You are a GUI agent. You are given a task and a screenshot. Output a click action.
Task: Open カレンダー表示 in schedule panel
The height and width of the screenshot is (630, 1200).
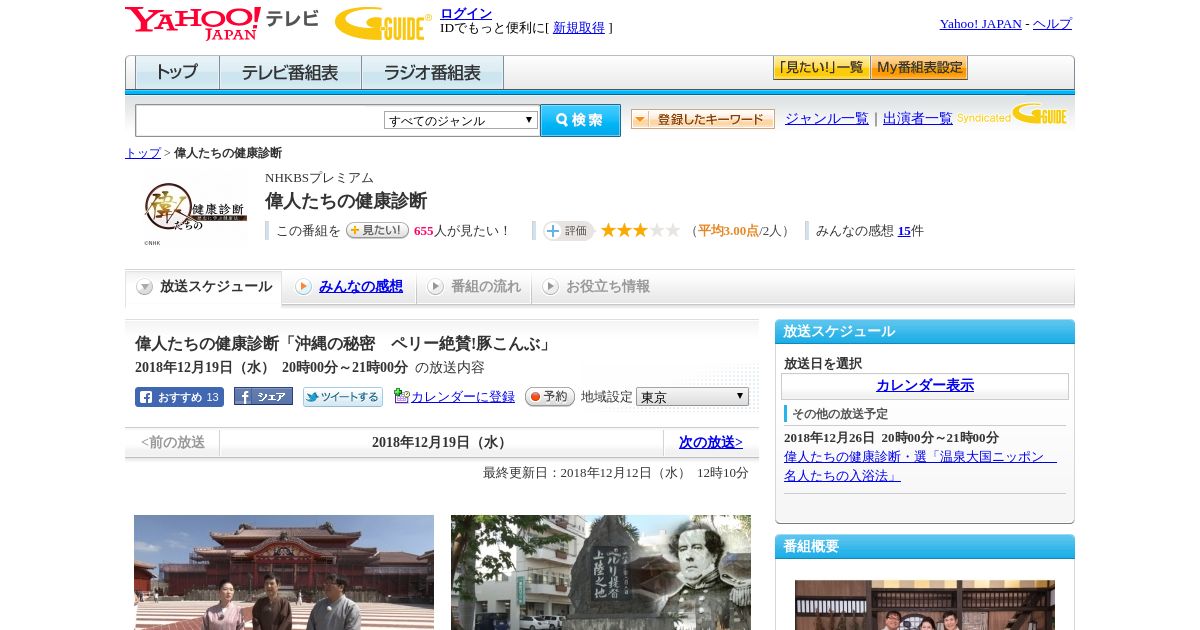click(925, 386)
